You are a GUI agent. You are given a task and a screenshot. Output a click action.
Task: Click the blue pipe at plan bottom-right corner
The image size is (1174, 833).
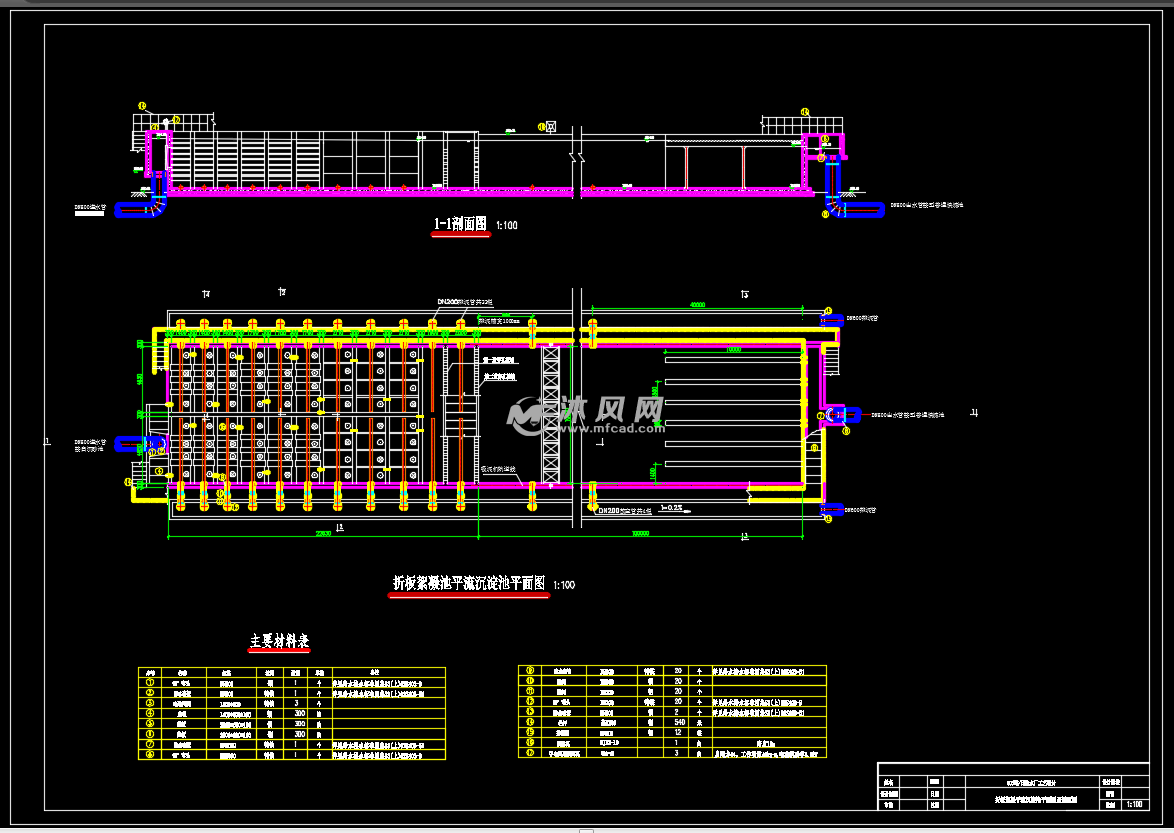coord(832,509)
